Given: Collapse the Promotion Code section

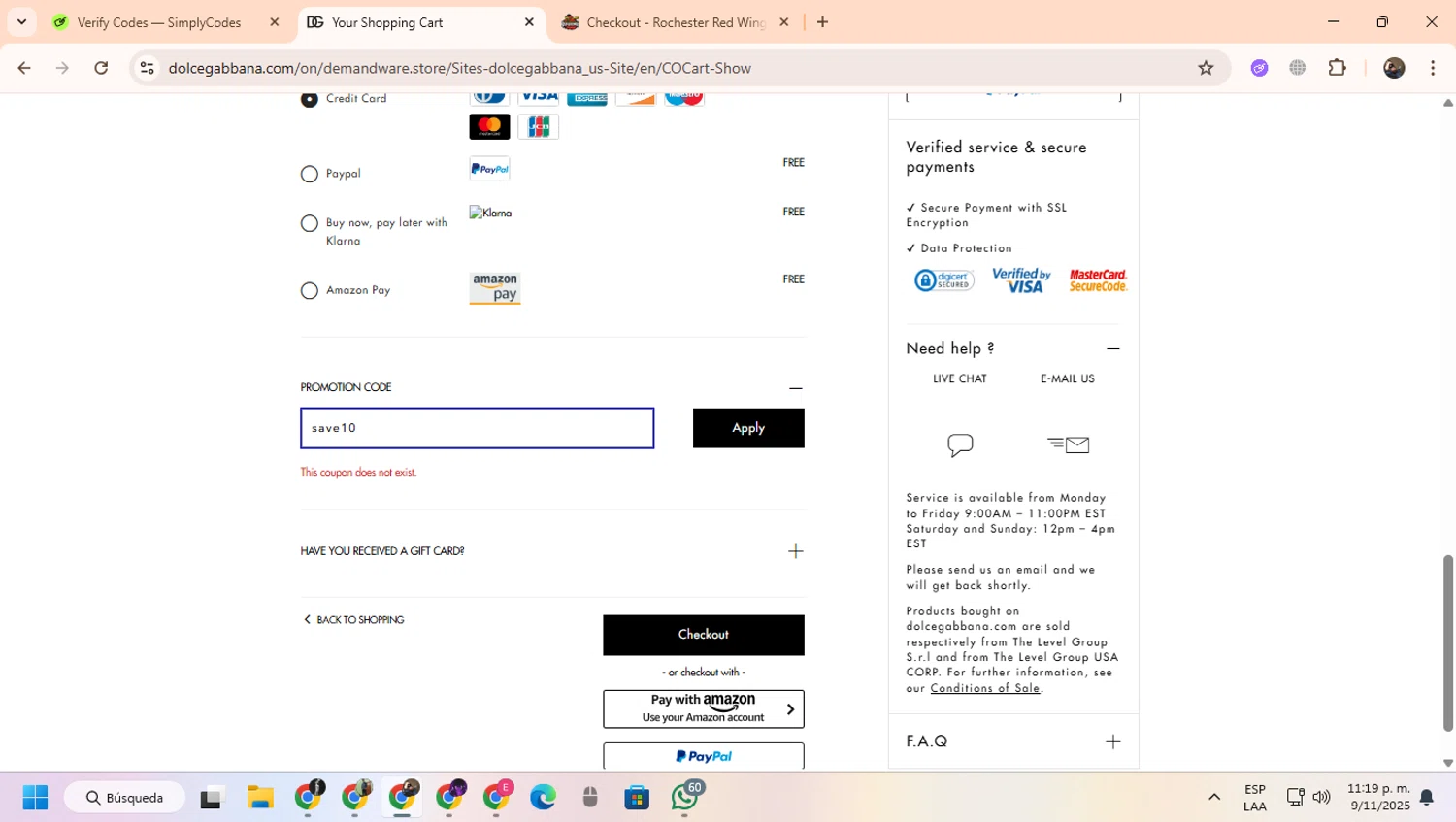Looking at the screenshot, I should click(x=796, y=387).
